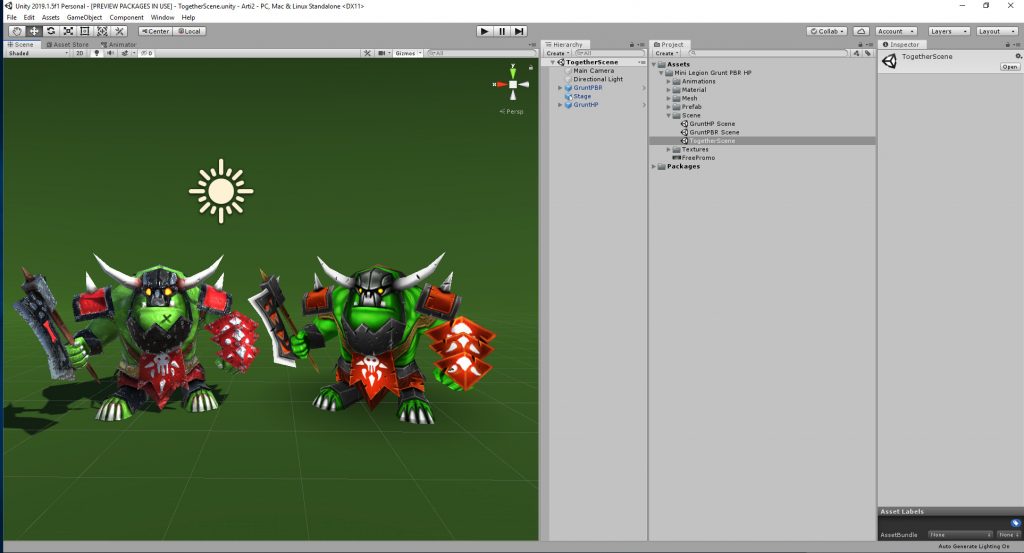1024x553 pixels.
Task: Open the custom editor tools icon
Action: [119, 31]
